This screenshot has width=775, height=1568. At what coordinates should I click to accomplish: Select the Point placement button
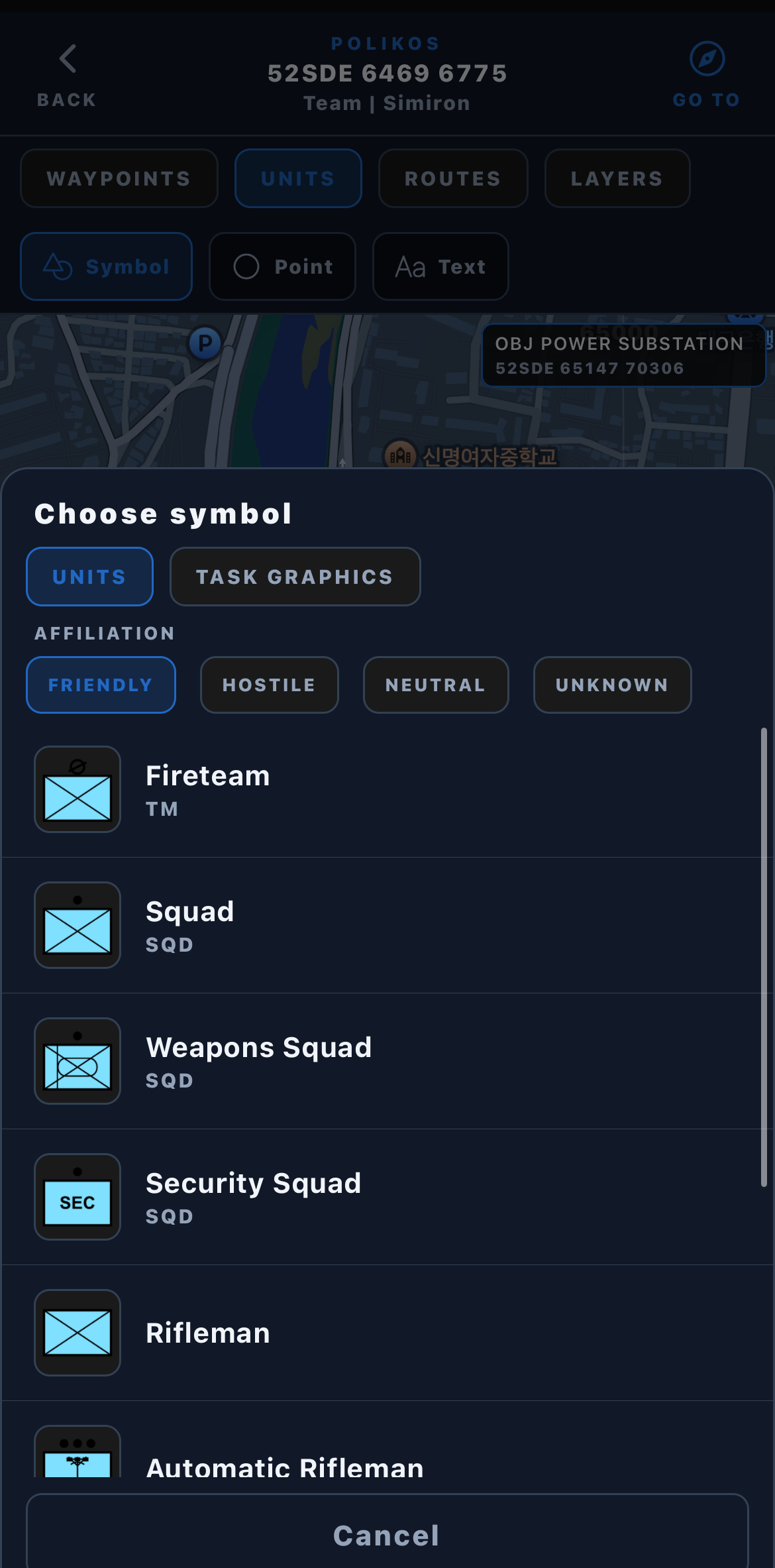(283, 266)
